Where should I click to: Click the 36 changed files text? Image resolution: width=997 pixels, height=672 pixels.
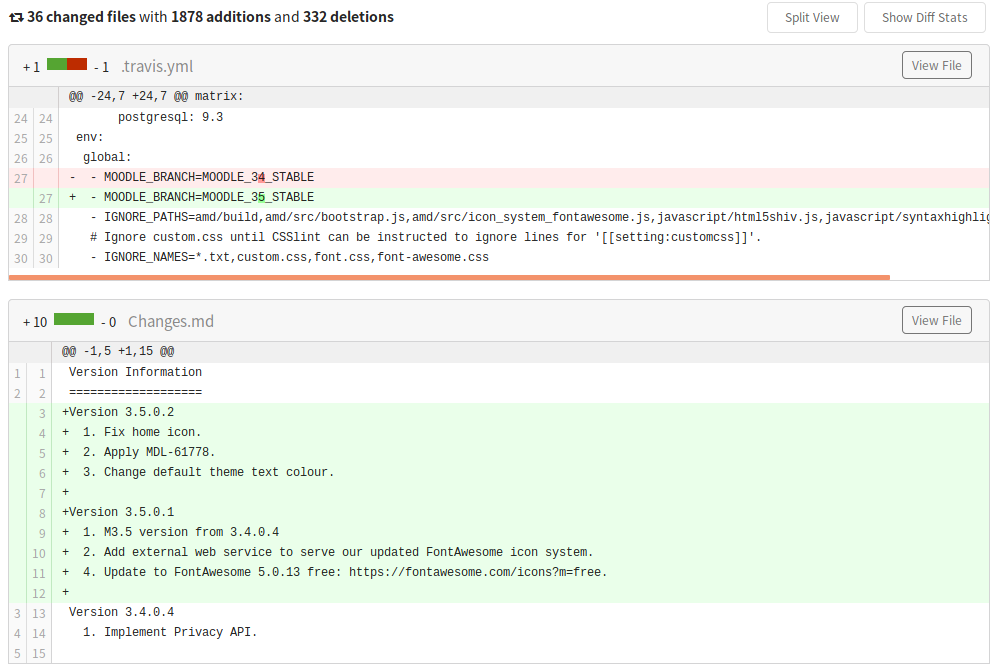[81, 17]
